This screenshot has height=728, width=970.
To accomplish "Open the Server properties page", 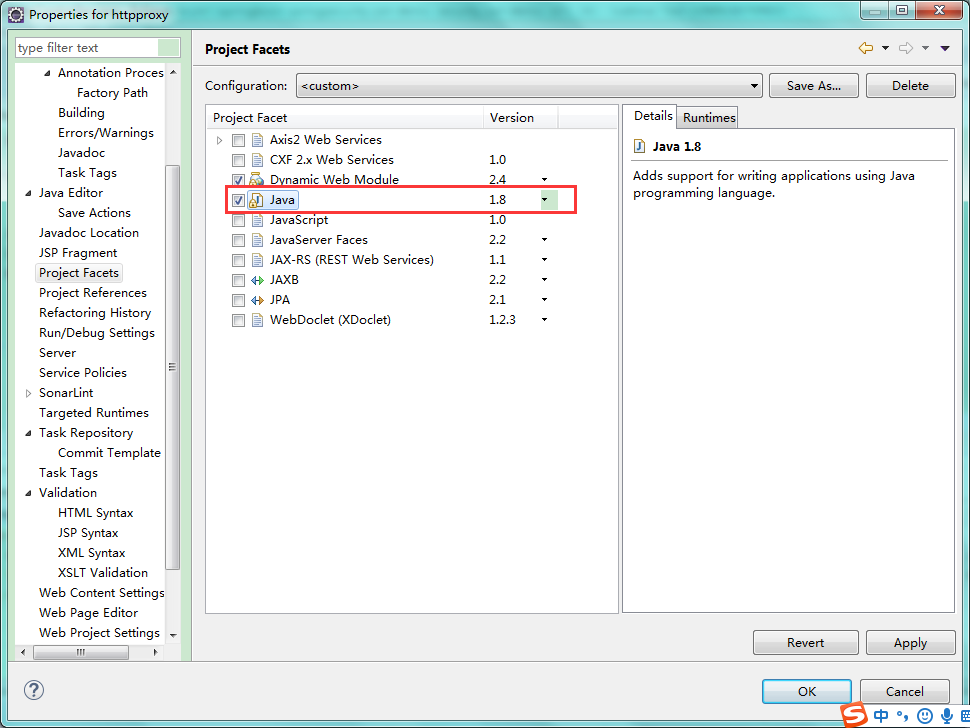I will (57, 353).
